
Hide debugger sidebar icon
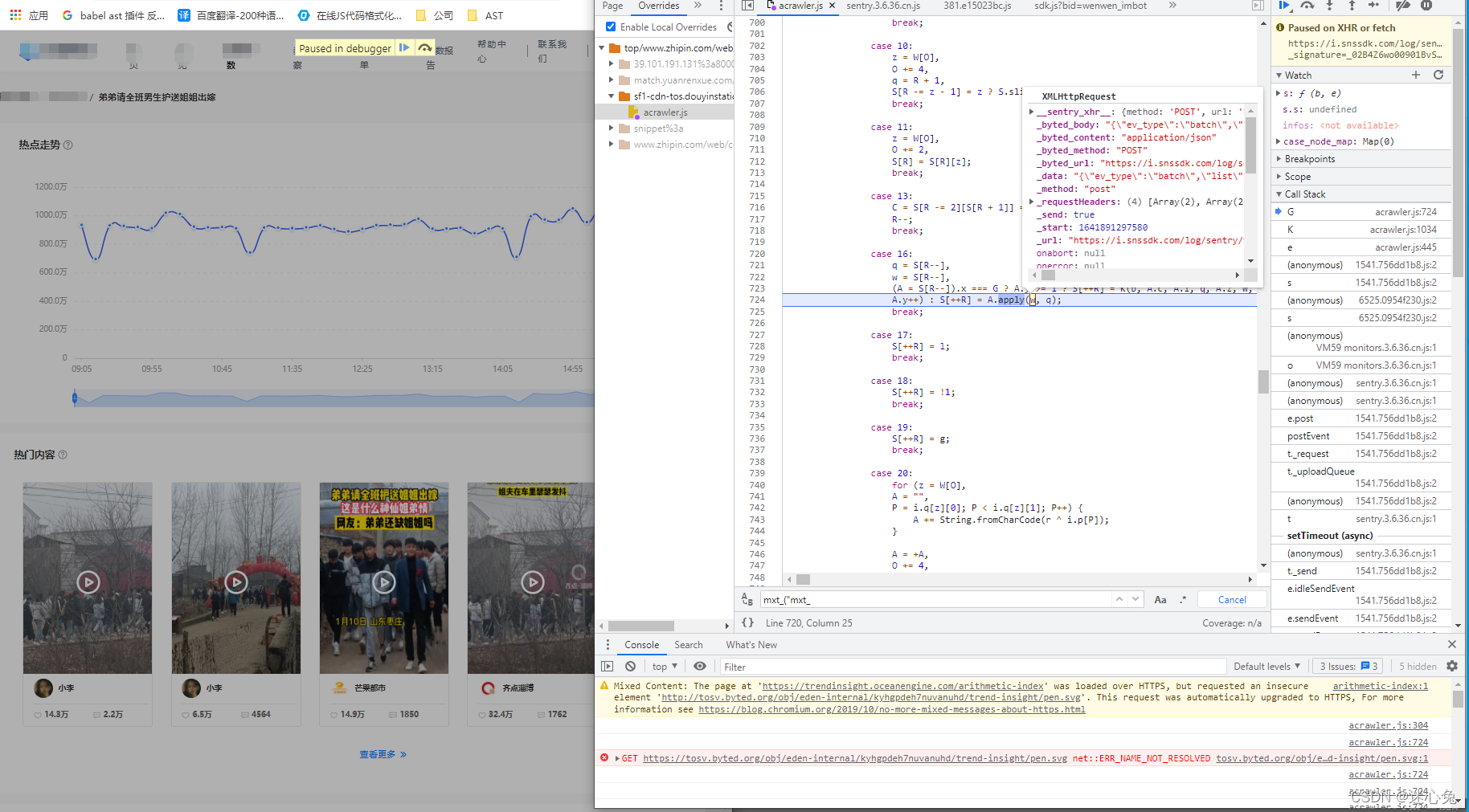(x=1258, y=6)
